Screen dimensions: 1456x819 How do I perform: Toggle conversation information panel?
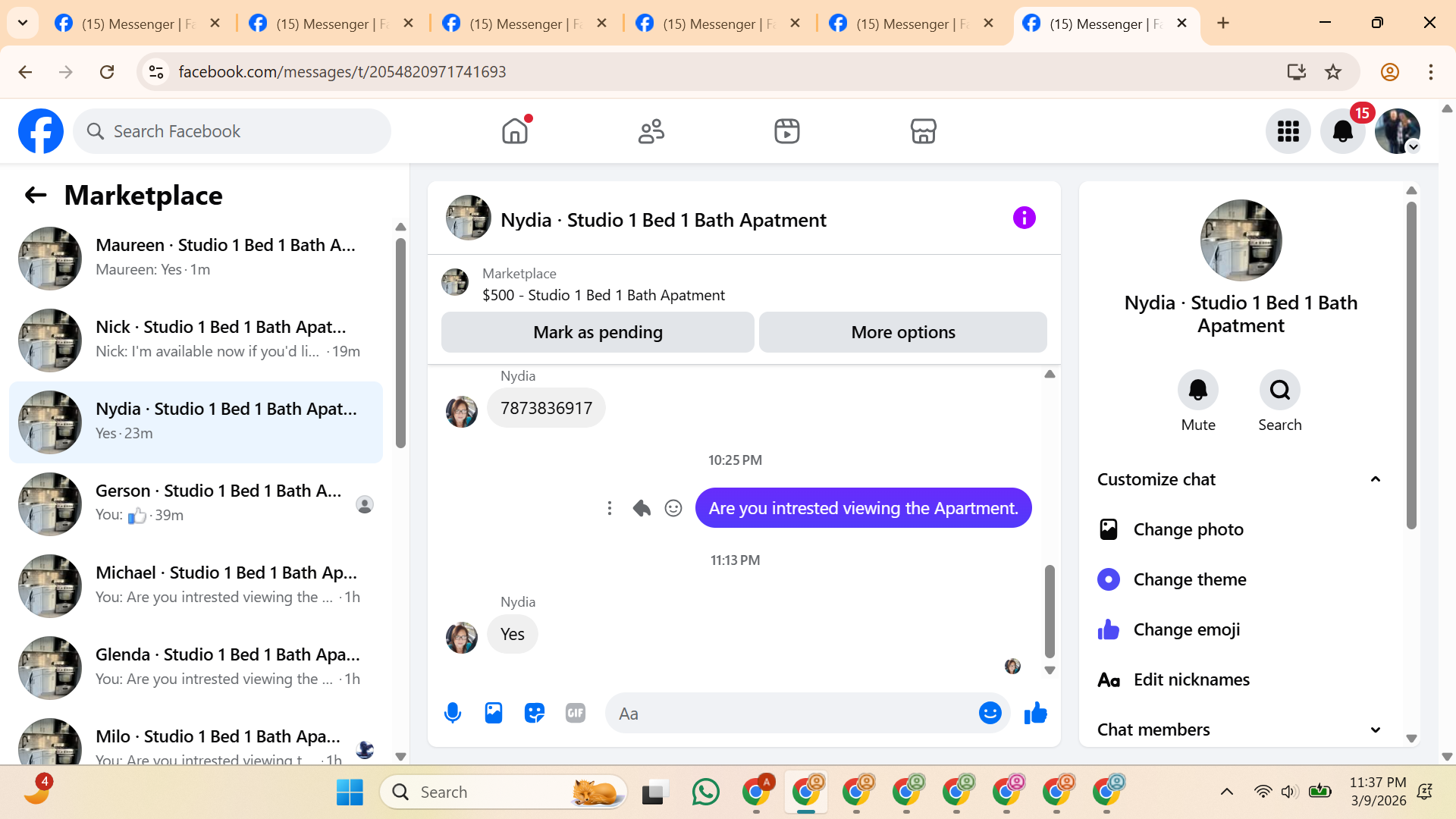1024,218
